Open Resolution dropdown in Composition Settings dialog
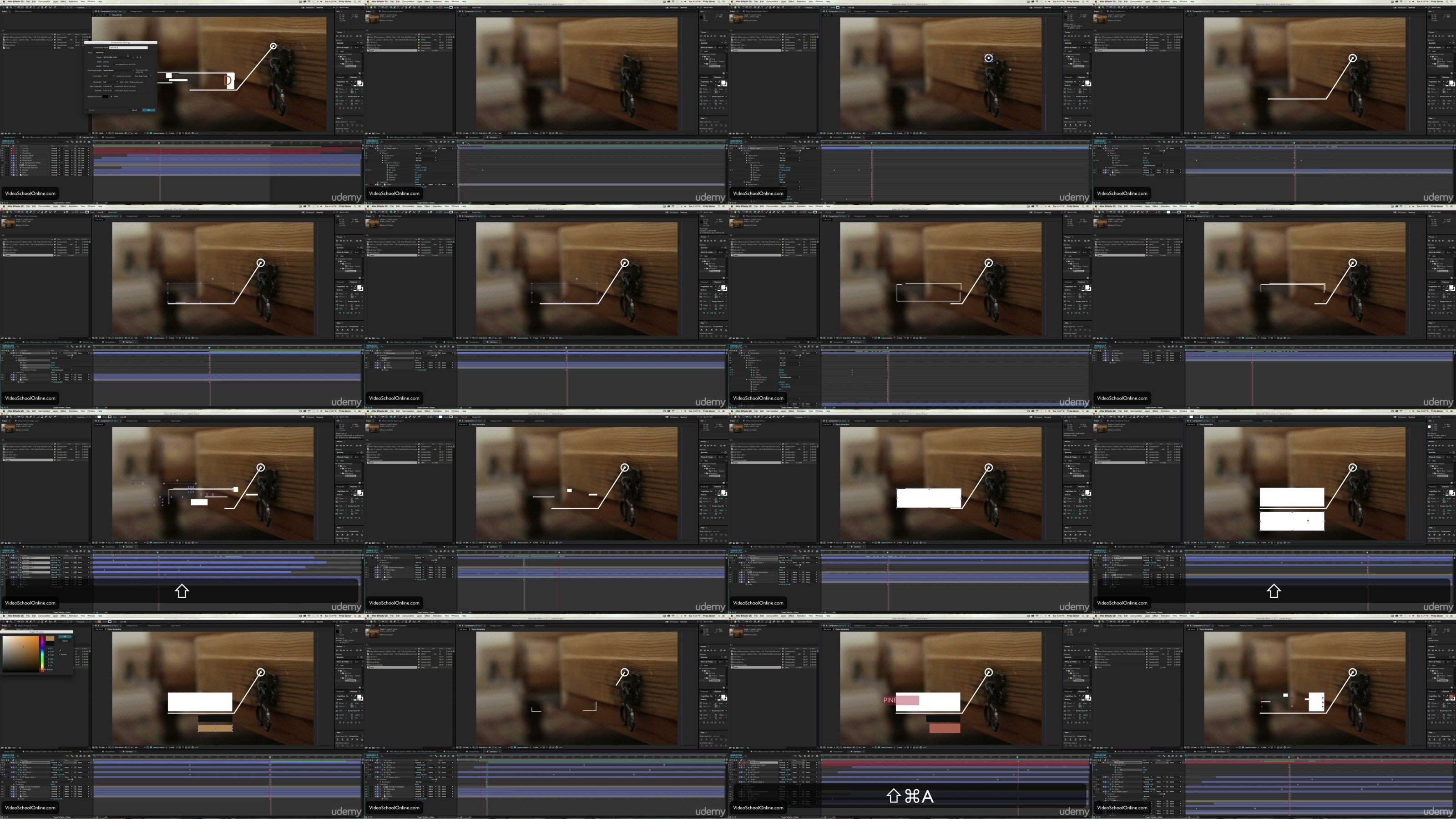The height and width of the screenshot is (819, 1456). click(x=111, y=82)
